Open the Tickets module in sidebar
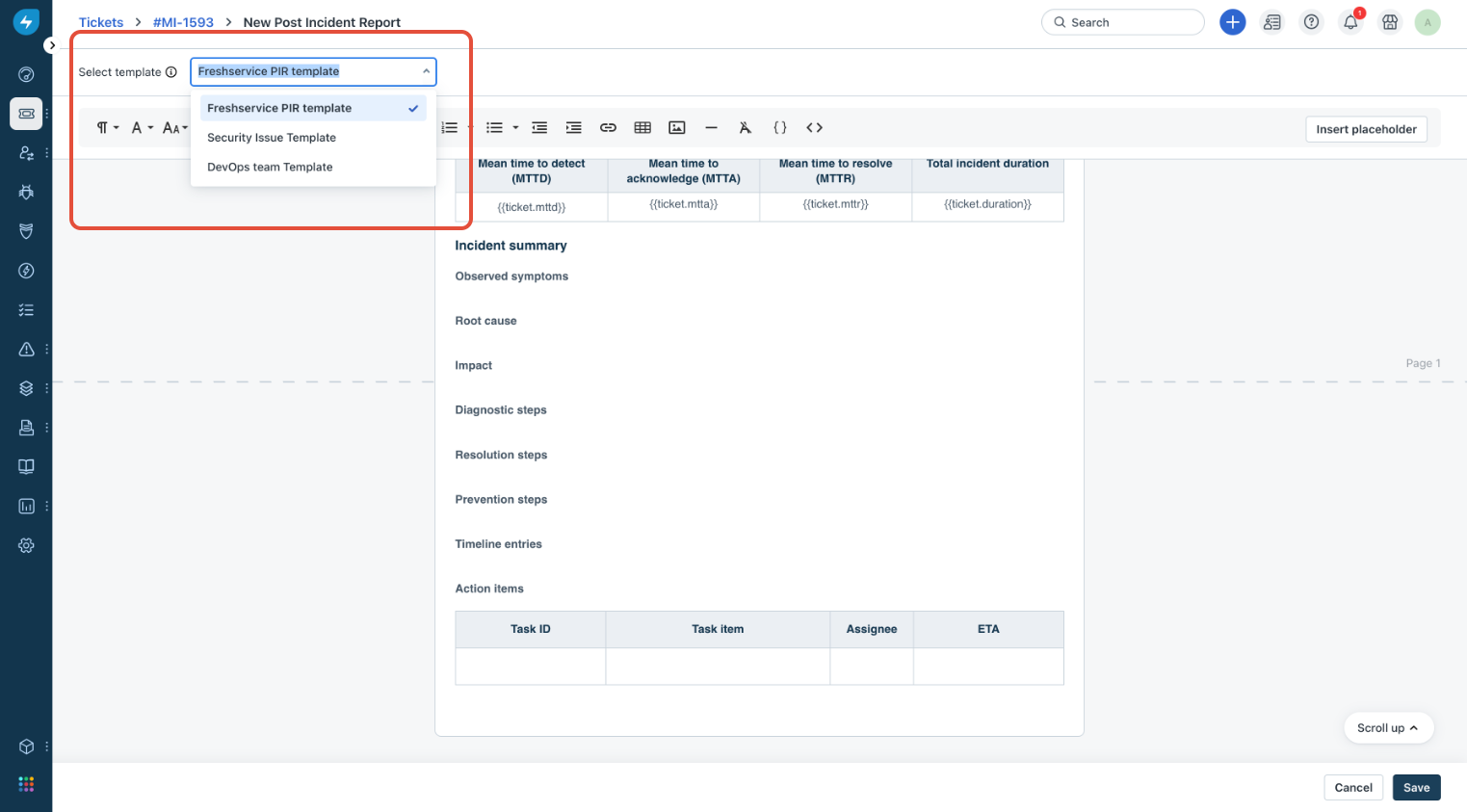 (x=26, y=114)
